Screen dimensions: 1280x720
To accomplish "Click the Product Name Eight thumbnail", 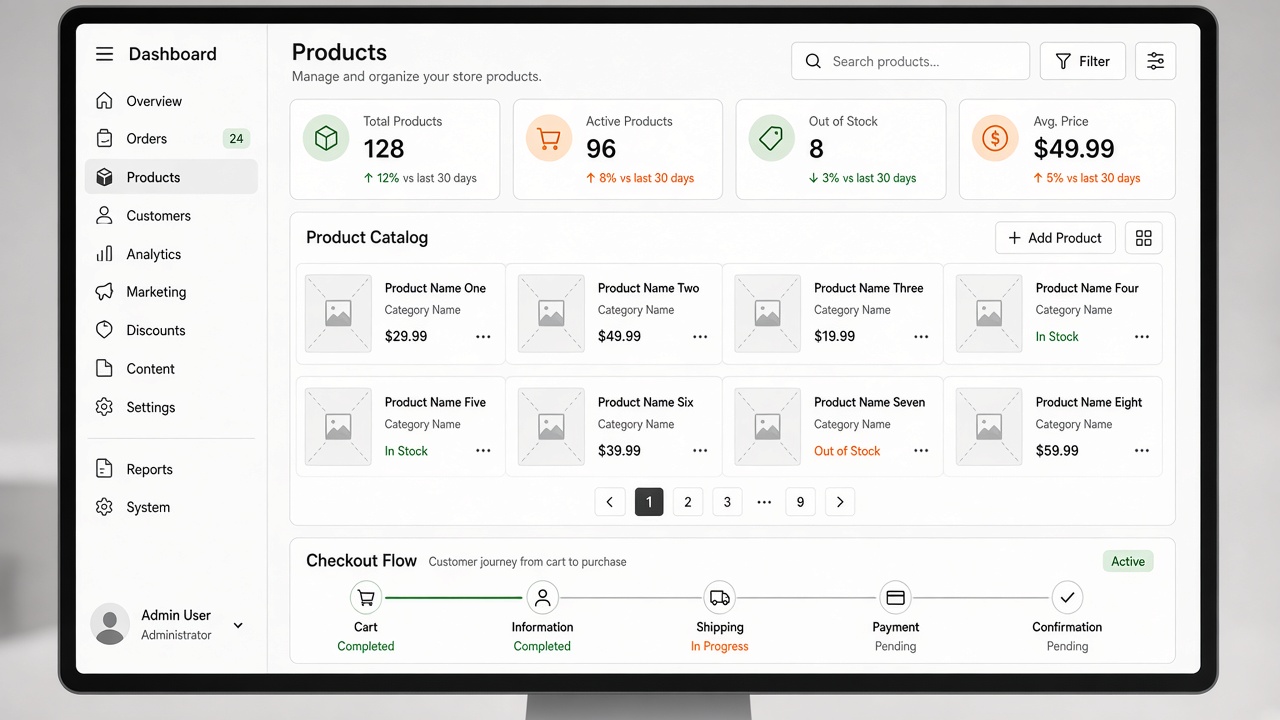I will click(x=989, y=427).
